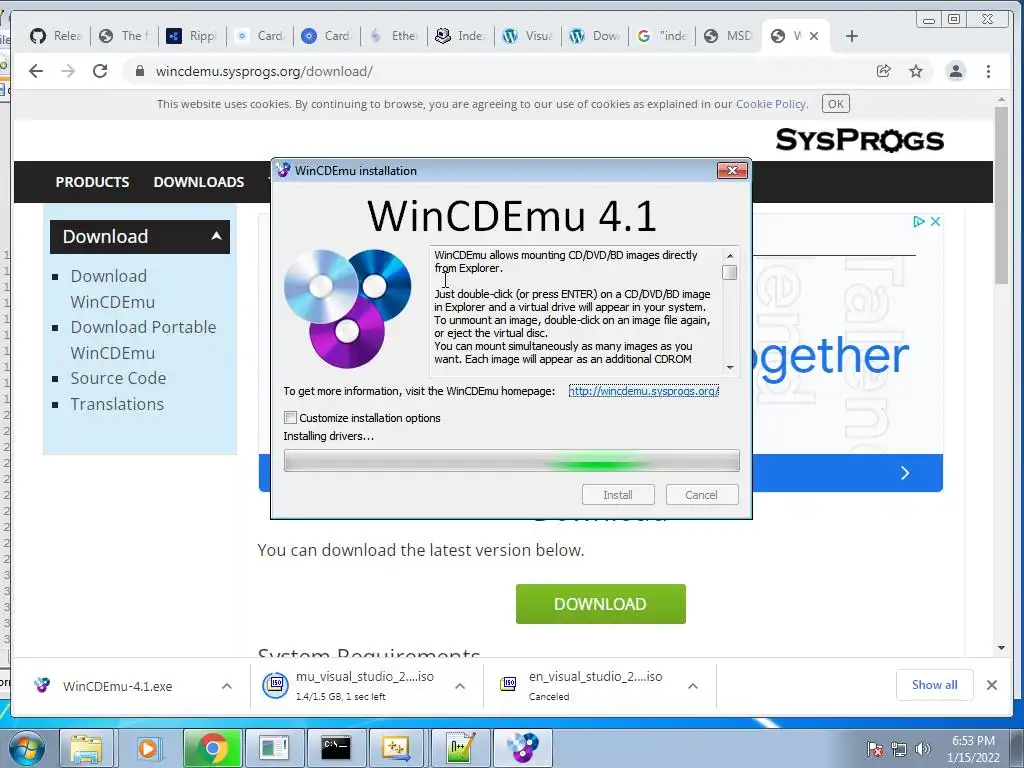Open the Download WinCDEmu sidebar link
The height and width of the screenshot is (768, 1024).
[113, 289]
